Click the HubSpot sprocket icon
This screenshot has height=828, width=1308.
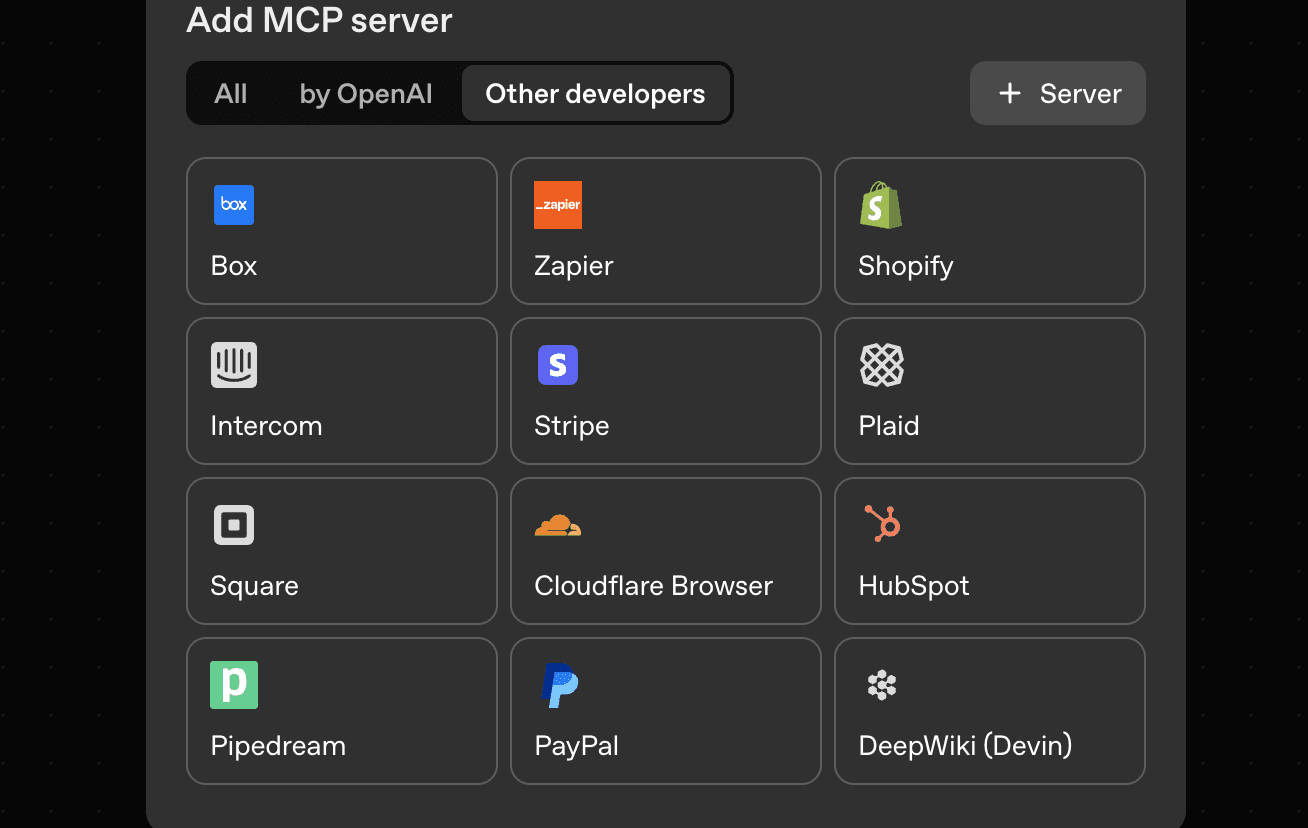pyautogui.click(x=881, y=525)
